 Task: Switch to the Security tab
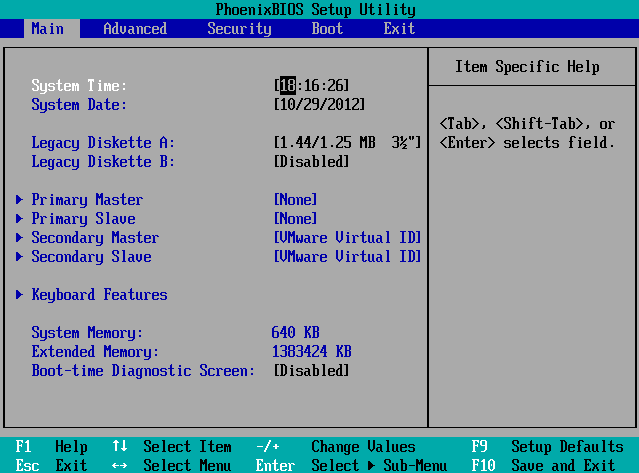point(239,29)
